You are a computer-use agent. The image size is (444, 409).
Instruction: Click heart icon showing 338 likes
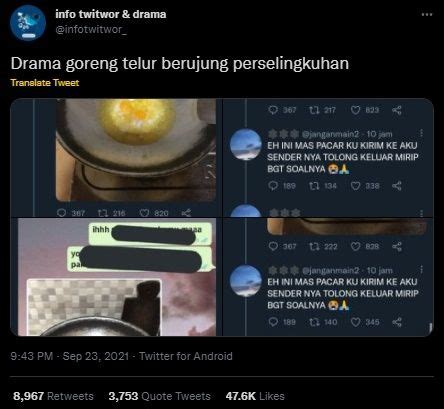tap(356, 186)
